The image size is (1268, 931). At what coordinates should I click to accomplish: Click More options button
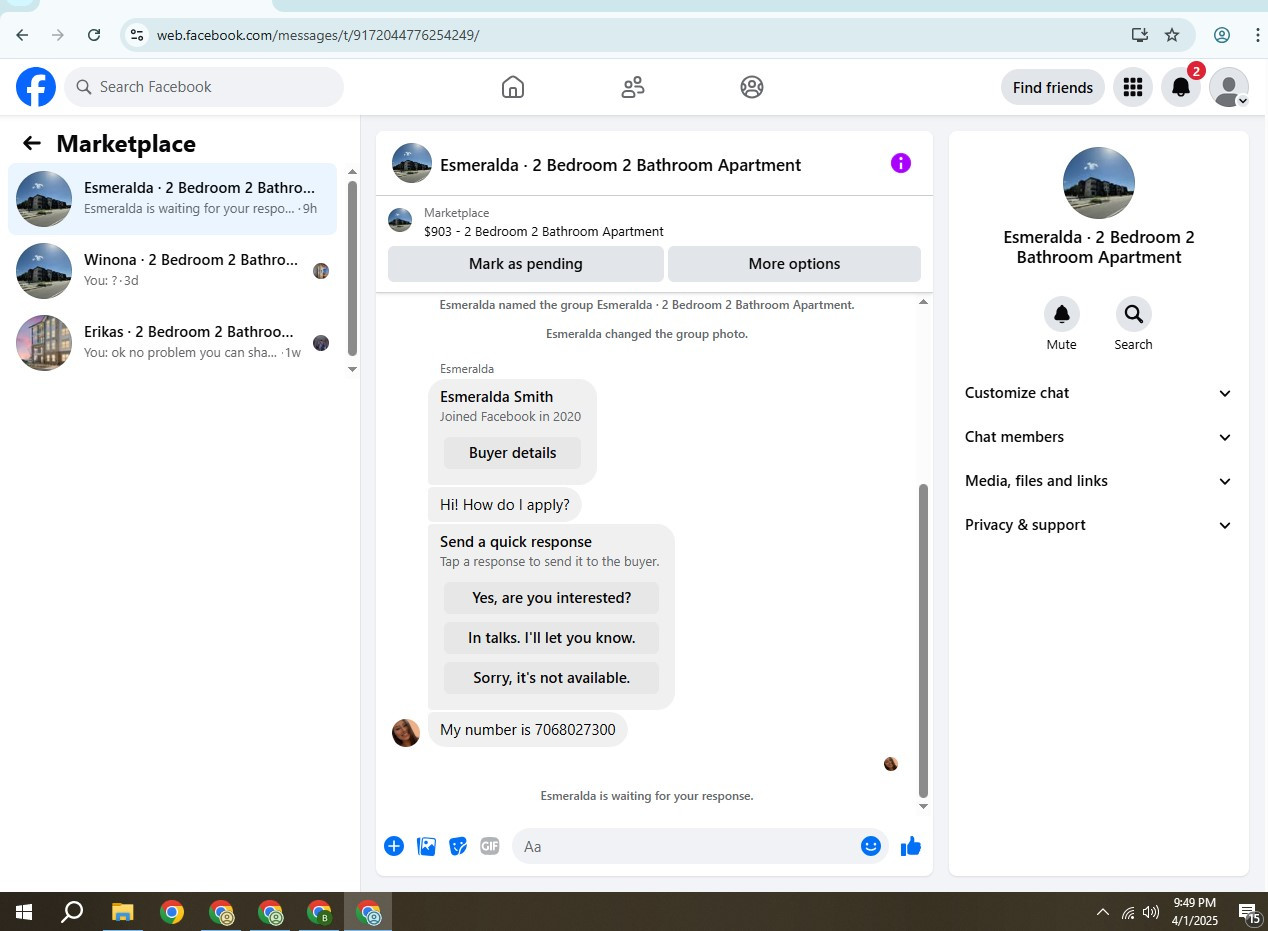click(794, 264)
